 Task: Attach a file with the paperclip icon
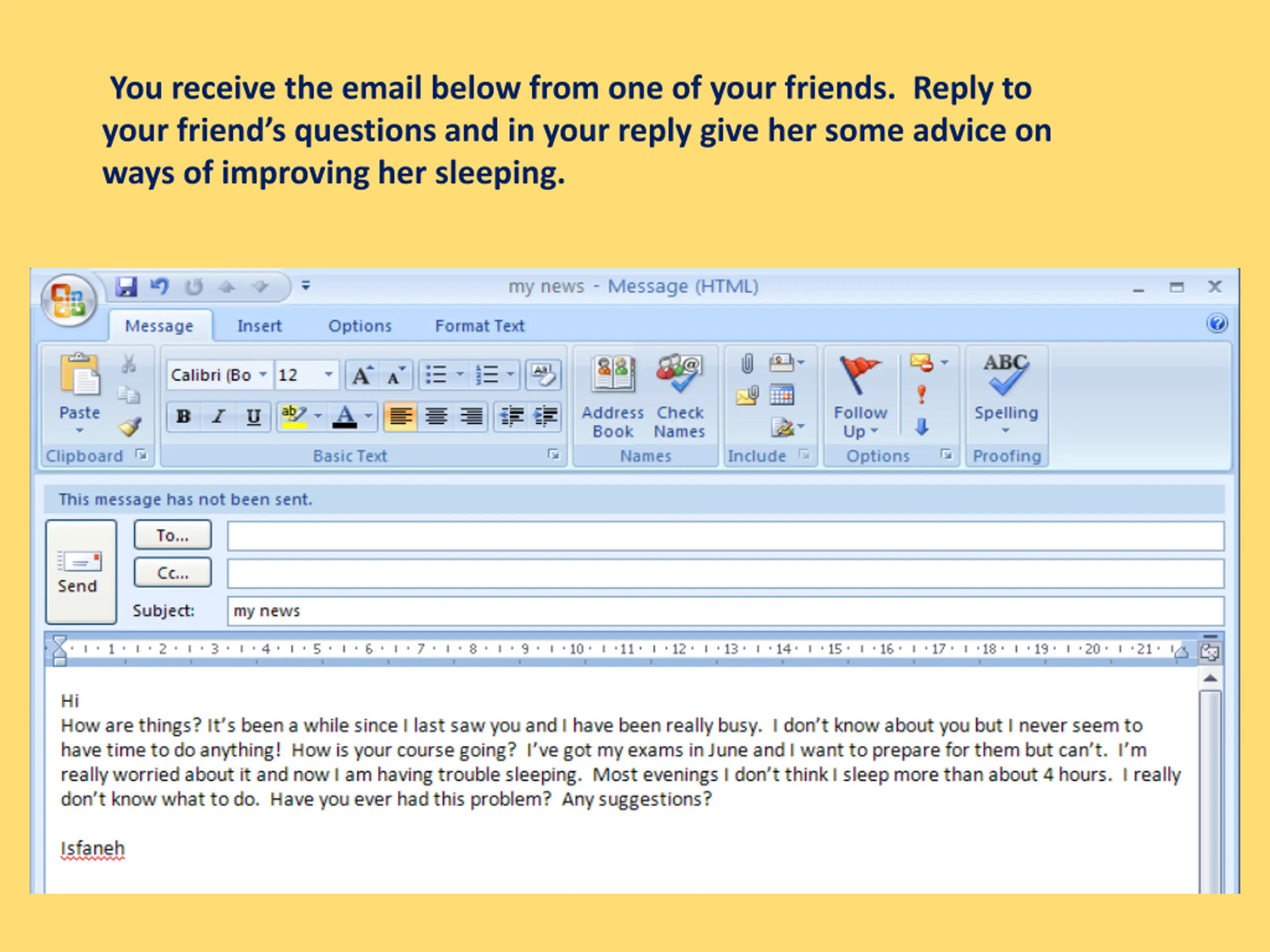pyautogui.click(x=747, y=363)
